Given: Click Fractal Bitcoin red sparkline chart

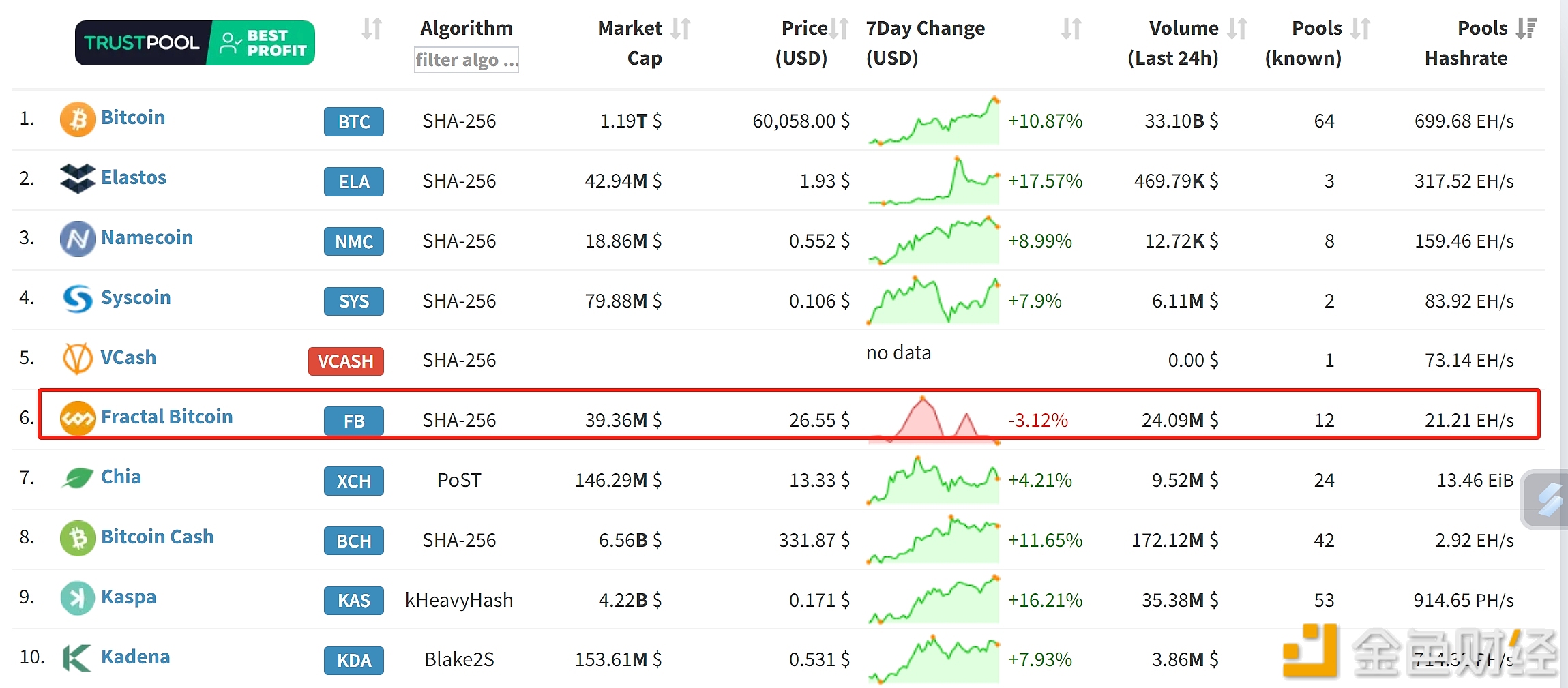Looking at the screenshot, I should coord(934,420).
